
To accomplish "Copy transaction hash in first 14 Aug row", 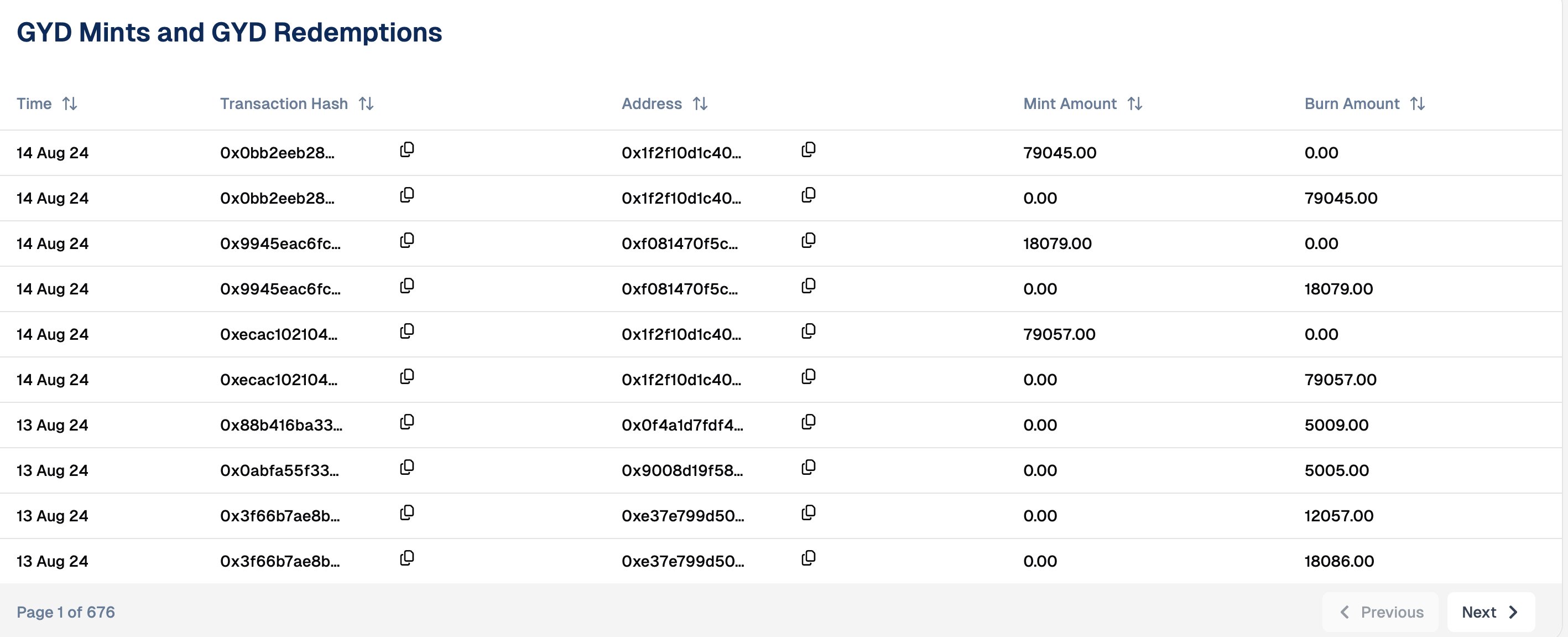I will pos(407,150).
